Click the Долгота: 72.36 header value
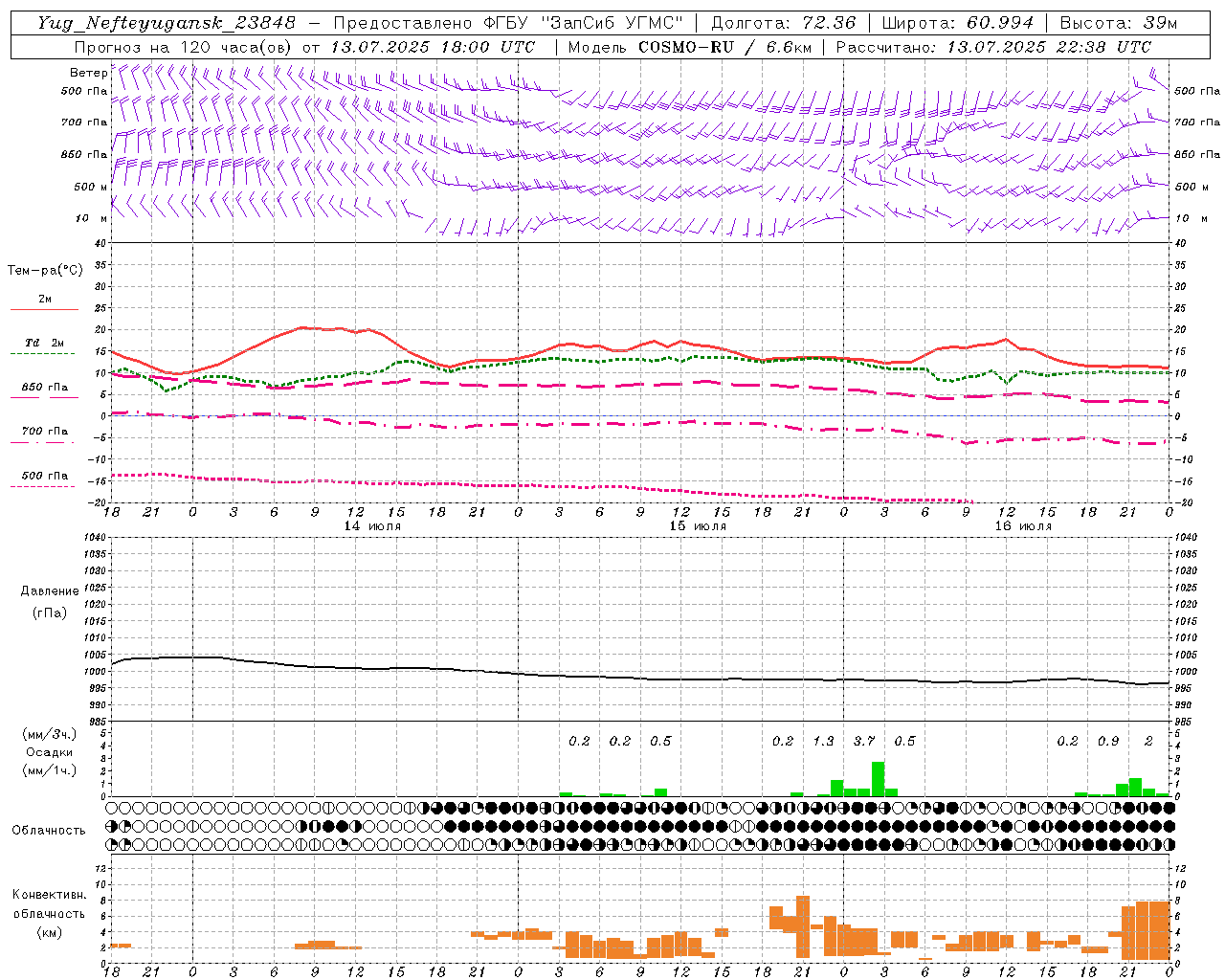This screenshot has width=1225, height=980. pyautogui.click(x=784, y=23)
